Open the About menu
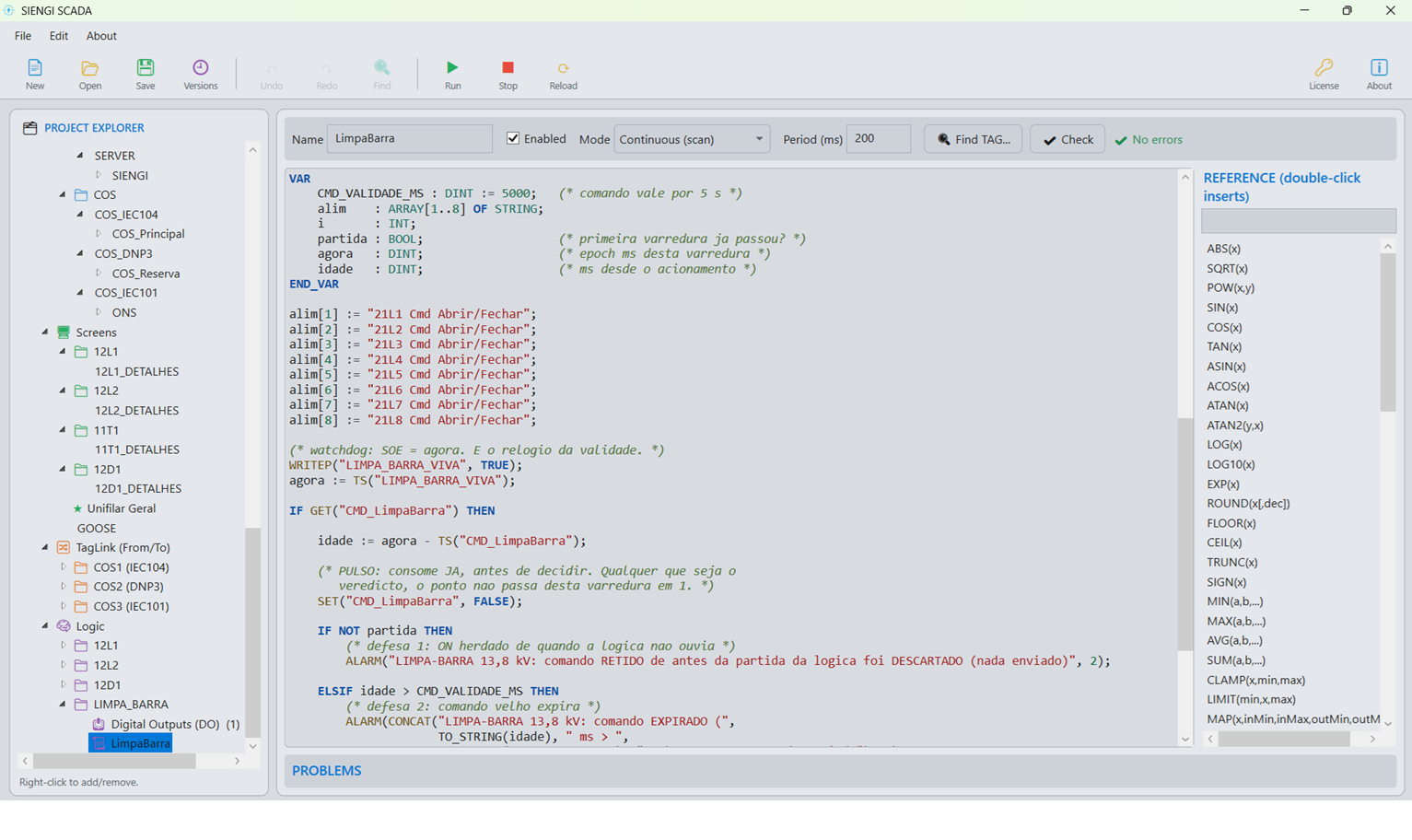The width and height of the screenshot is (1412, 840). pyautogui.click(x=101, y=36)
